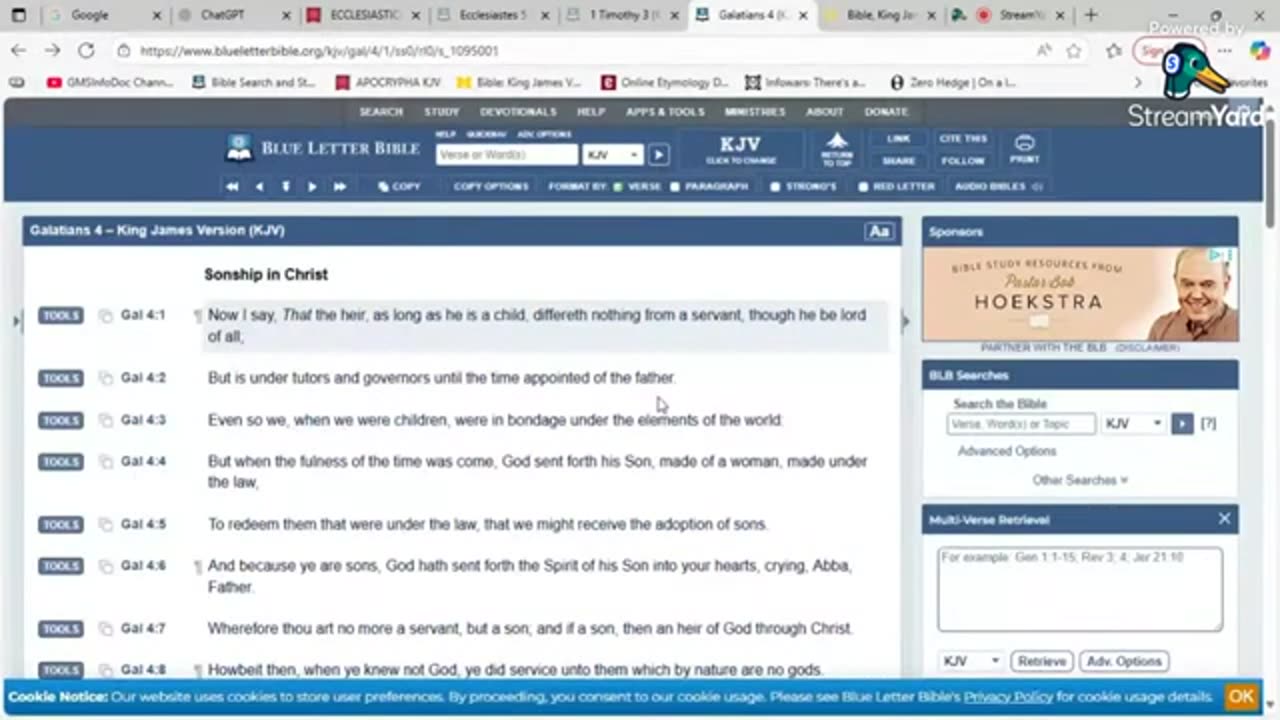
Task: Click copy icon beside Gal 4:5
Action: 106,525
